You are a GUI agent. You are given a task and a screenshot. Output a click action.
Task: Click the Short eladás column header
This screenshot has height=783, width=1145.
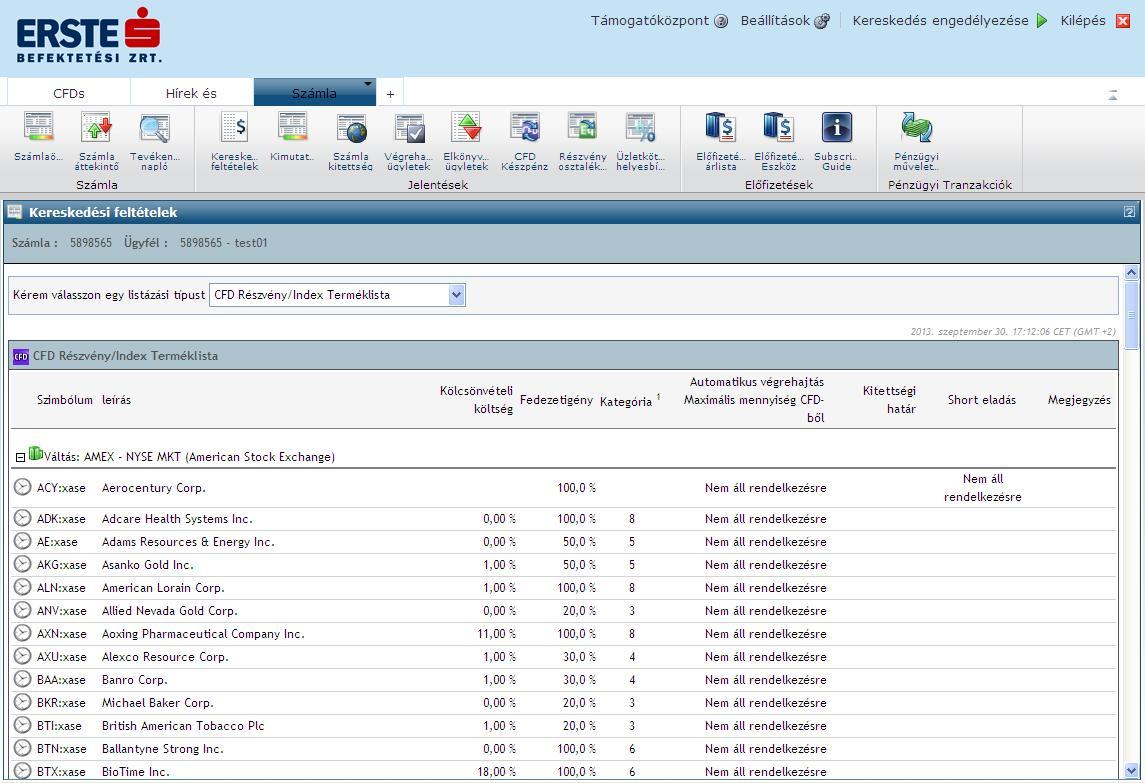click(981, 400)
